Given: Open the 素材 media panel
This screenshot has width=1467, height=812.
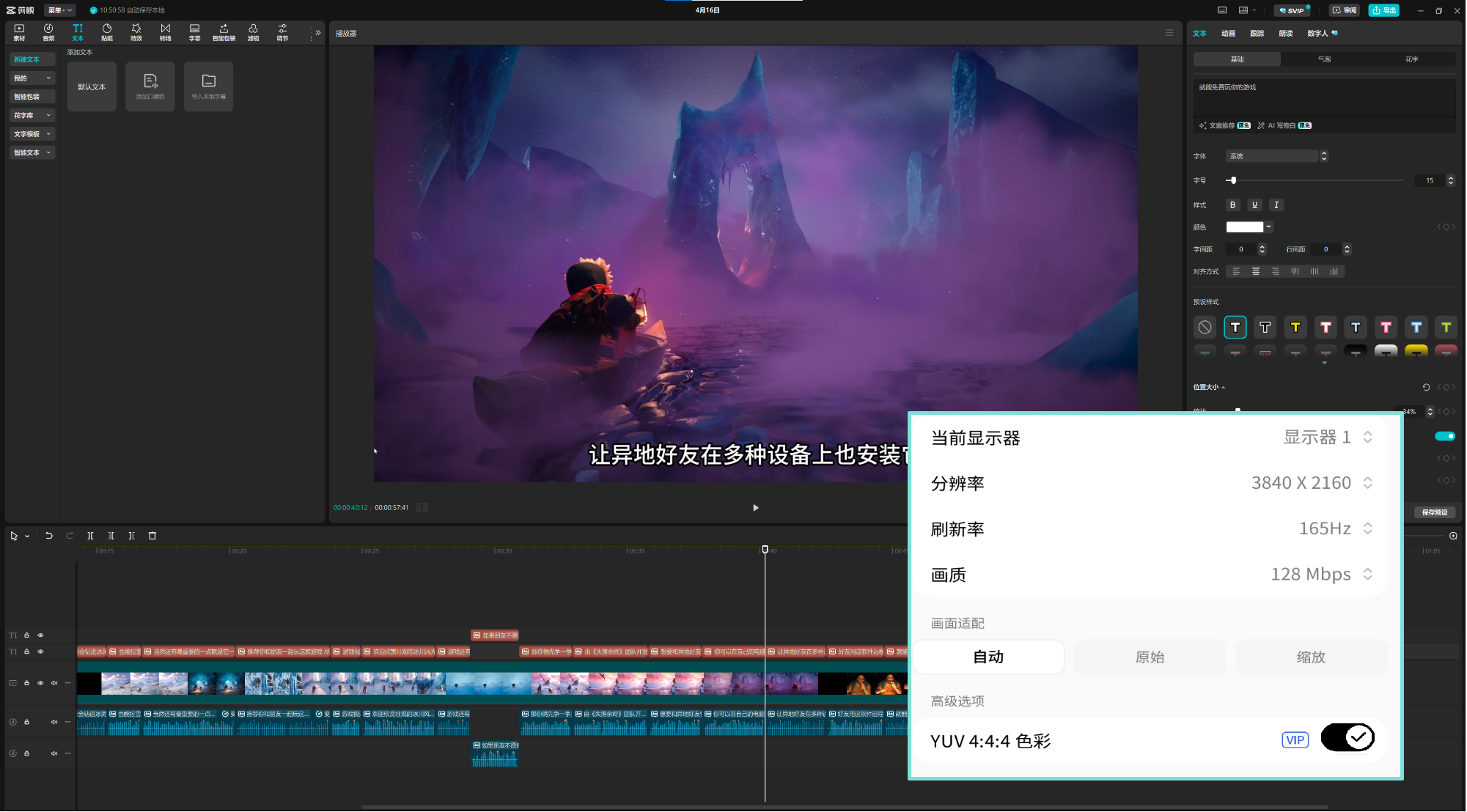Looking at the screenshot, I should [19, 32].
